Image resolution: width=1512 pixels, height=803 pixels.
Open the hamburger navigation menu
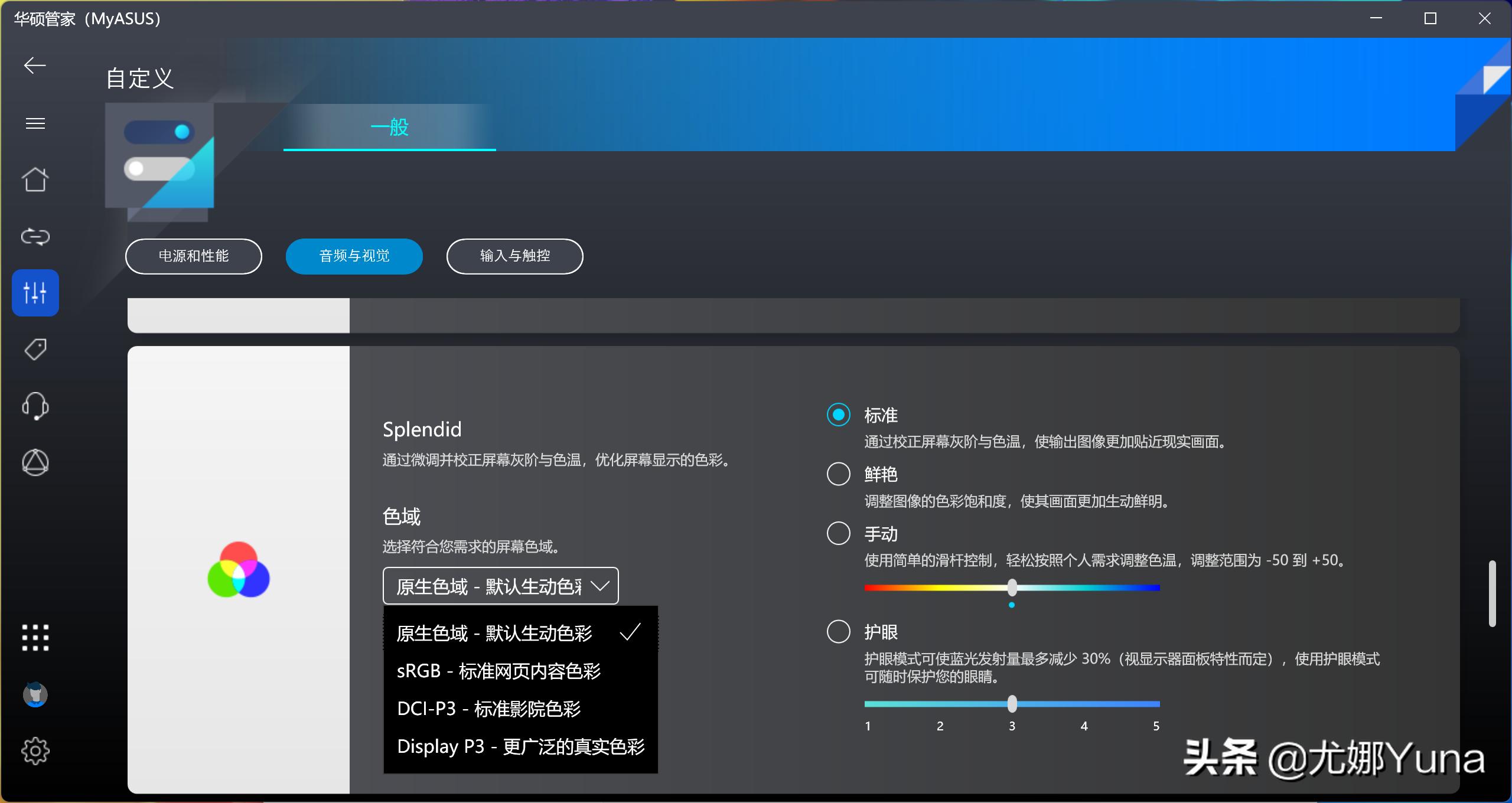pyautogui.click(x=35, y=123)
